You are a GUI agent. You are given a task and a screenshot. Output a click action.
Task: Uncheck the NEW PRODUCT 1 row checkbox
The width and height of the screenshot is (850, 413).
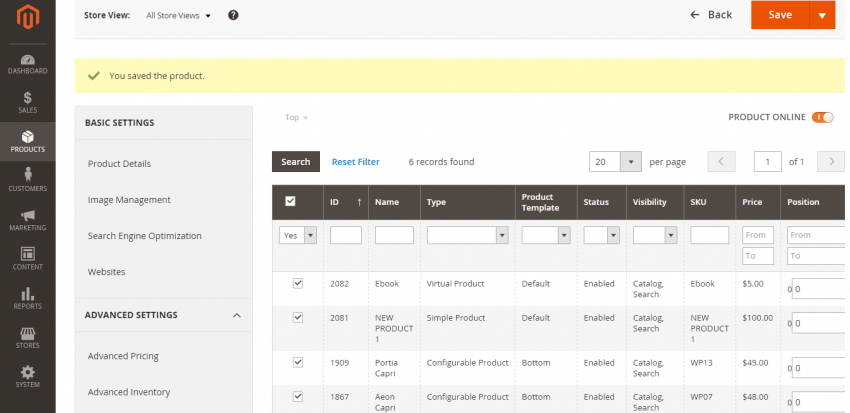(x=298, y=317)
